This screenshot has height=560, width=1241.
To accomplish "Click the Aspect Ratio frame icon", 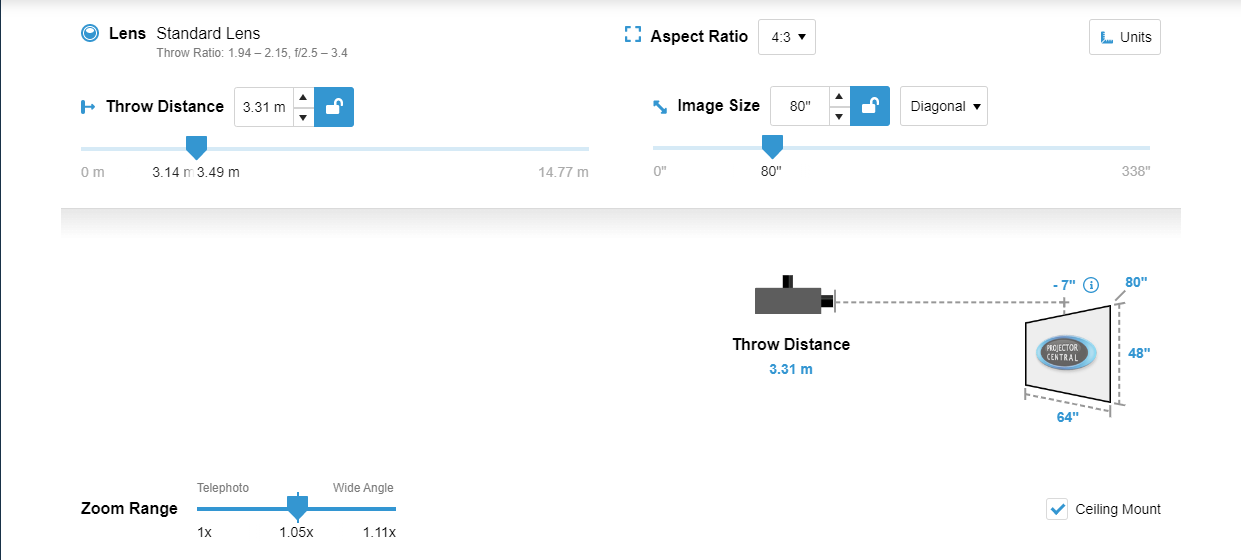I will point(632,36).
